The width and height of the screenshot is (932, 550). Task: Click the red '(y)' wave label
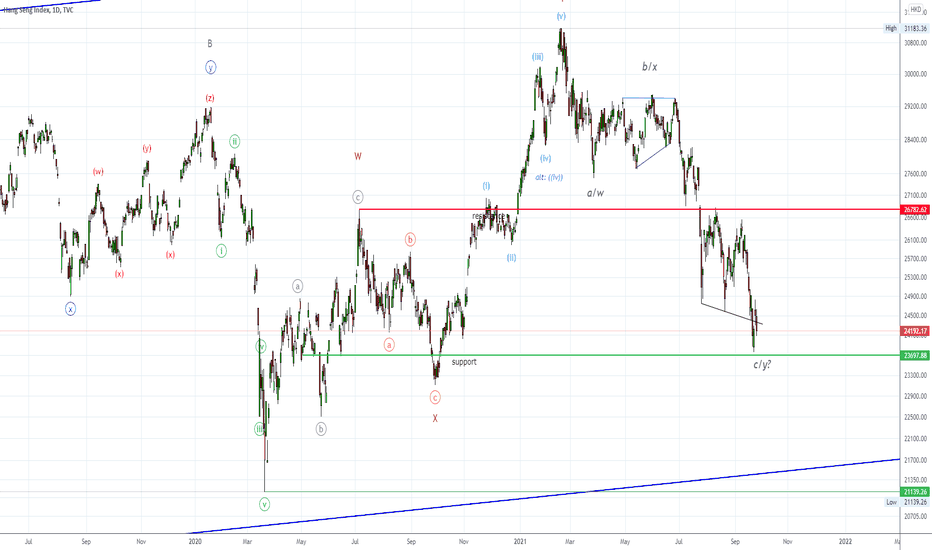point(147,149)
